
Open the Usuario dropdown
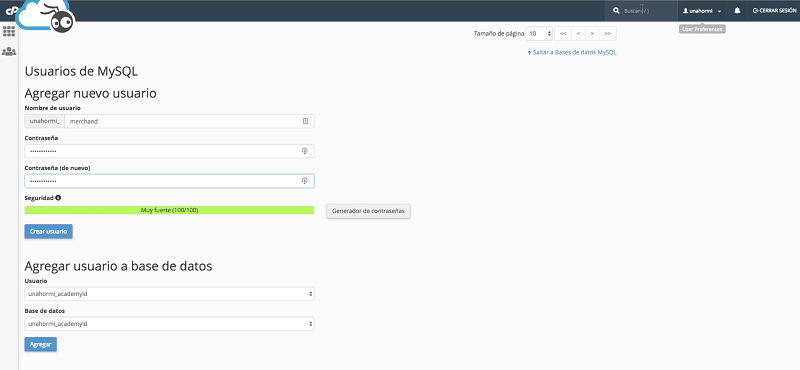[x=169, y=294]
